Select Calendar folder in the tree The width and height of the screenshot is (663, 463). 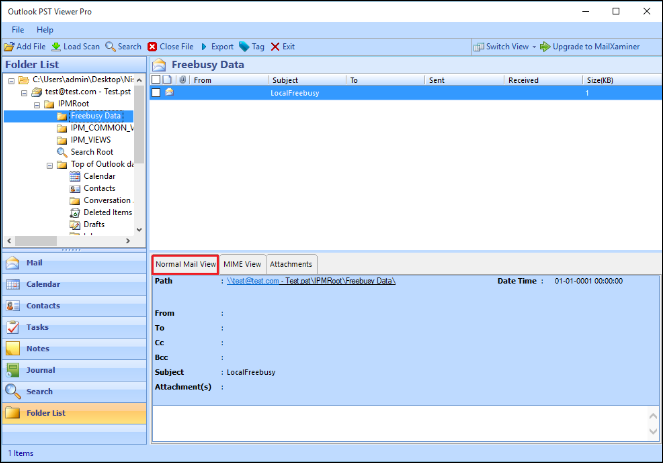tap(99, 176)
